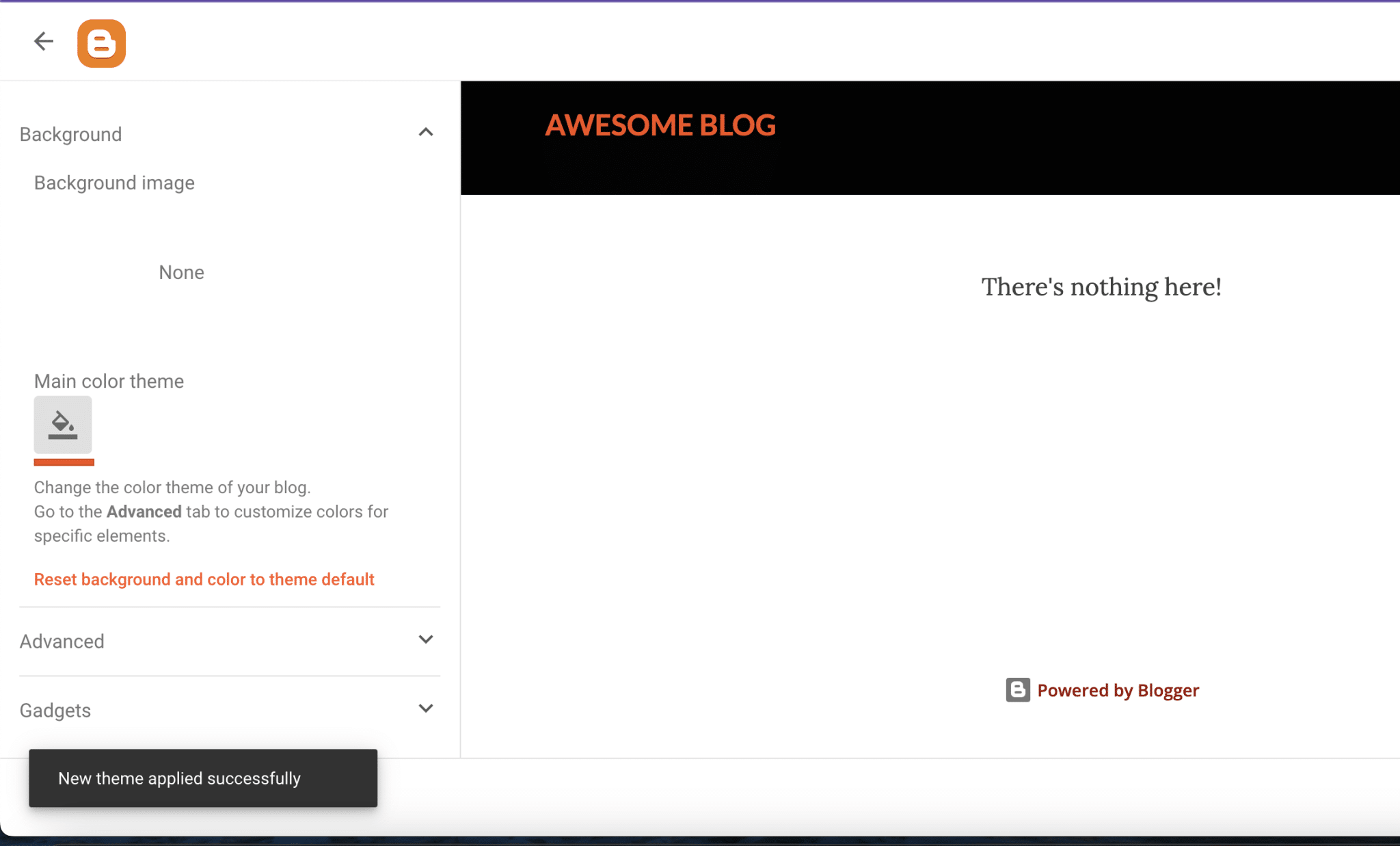Open the Powered by Blogger link

pos(1118,690)
